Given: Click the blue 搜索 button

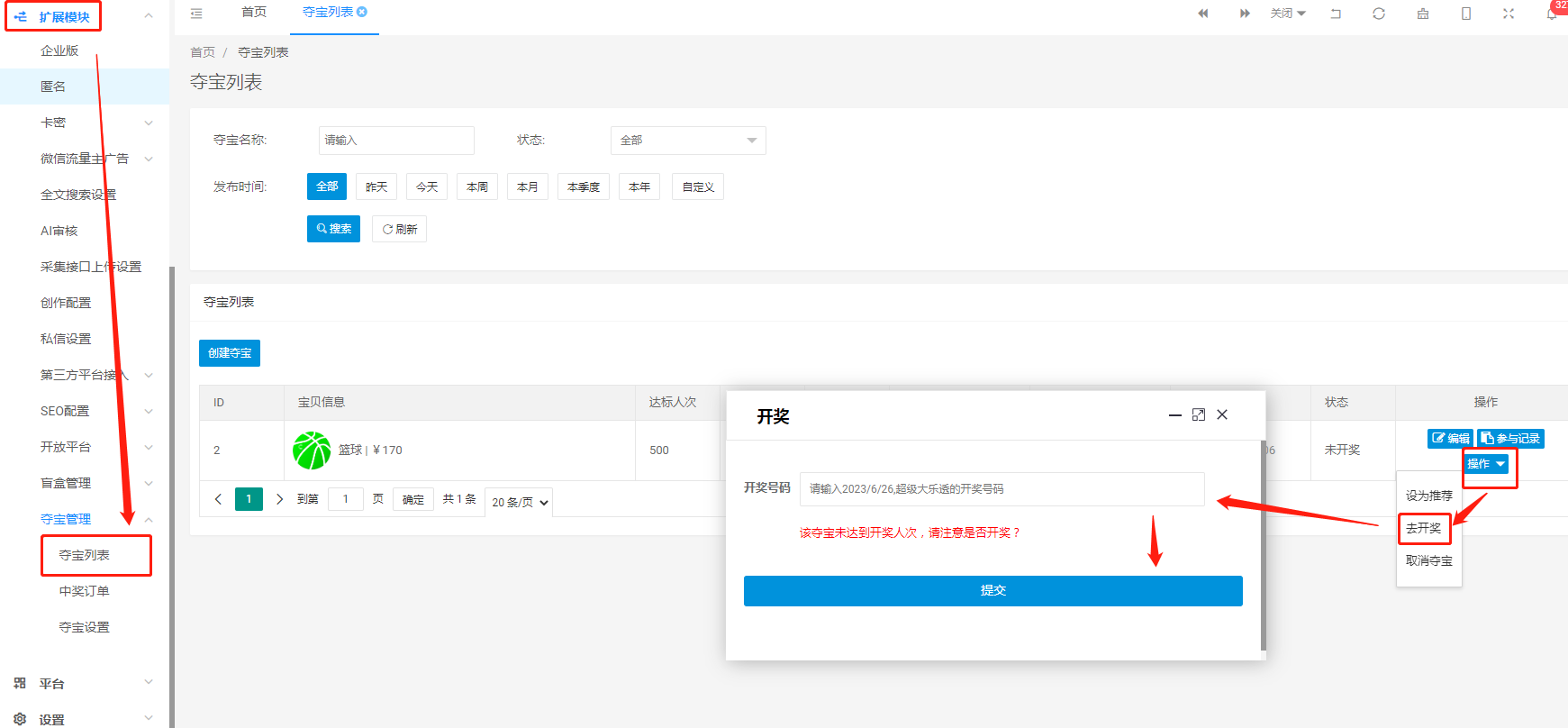Looking at the screenshot, I should [333, 229].
